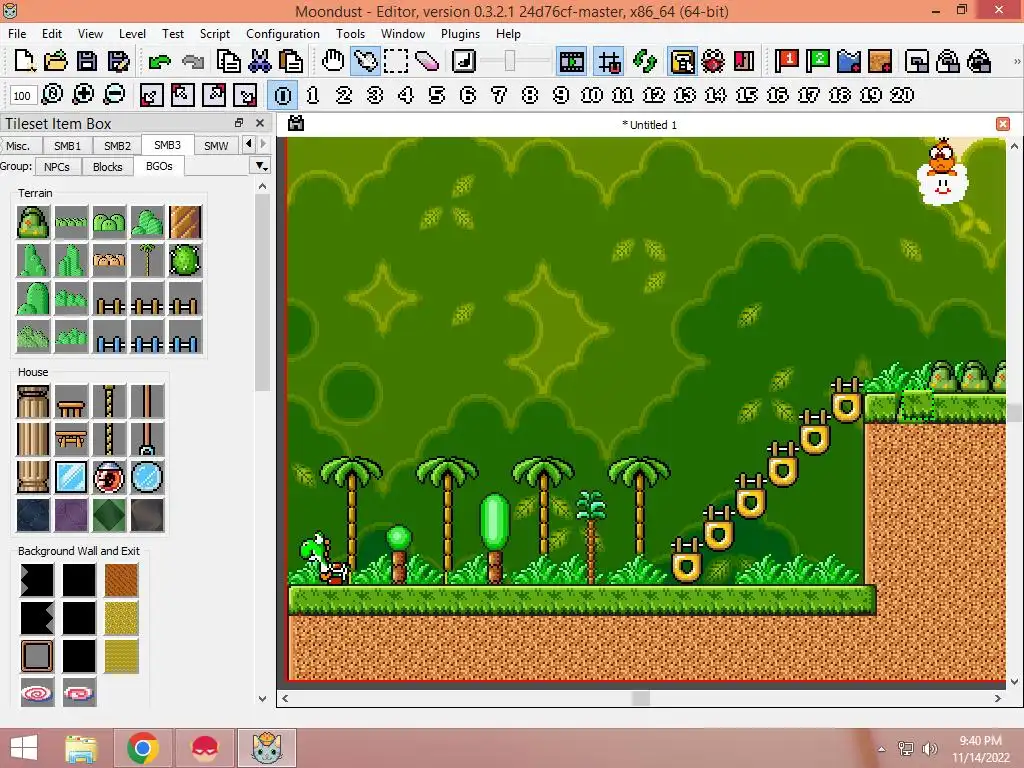
Task: Choose the purple house wall swatch
Action: pos(71,515)
